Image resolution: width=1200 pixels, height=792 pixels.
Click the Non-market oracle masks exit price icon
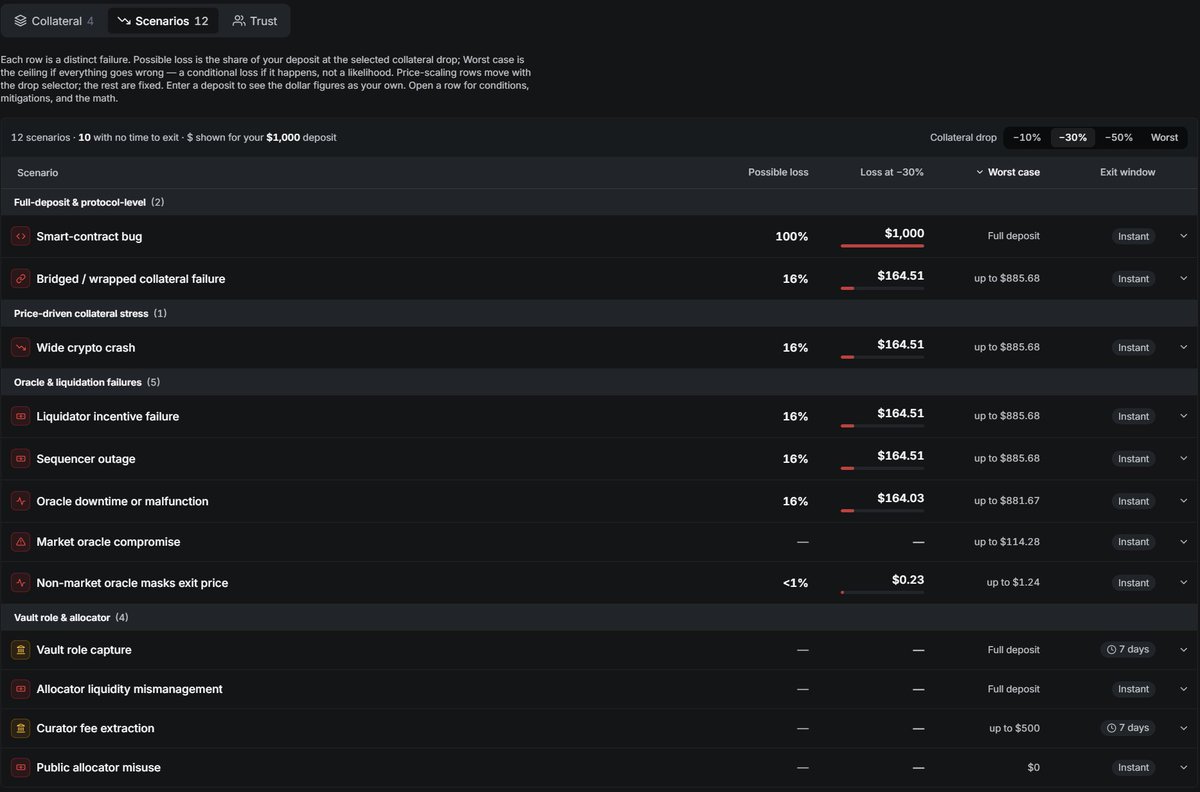(20, 582)
